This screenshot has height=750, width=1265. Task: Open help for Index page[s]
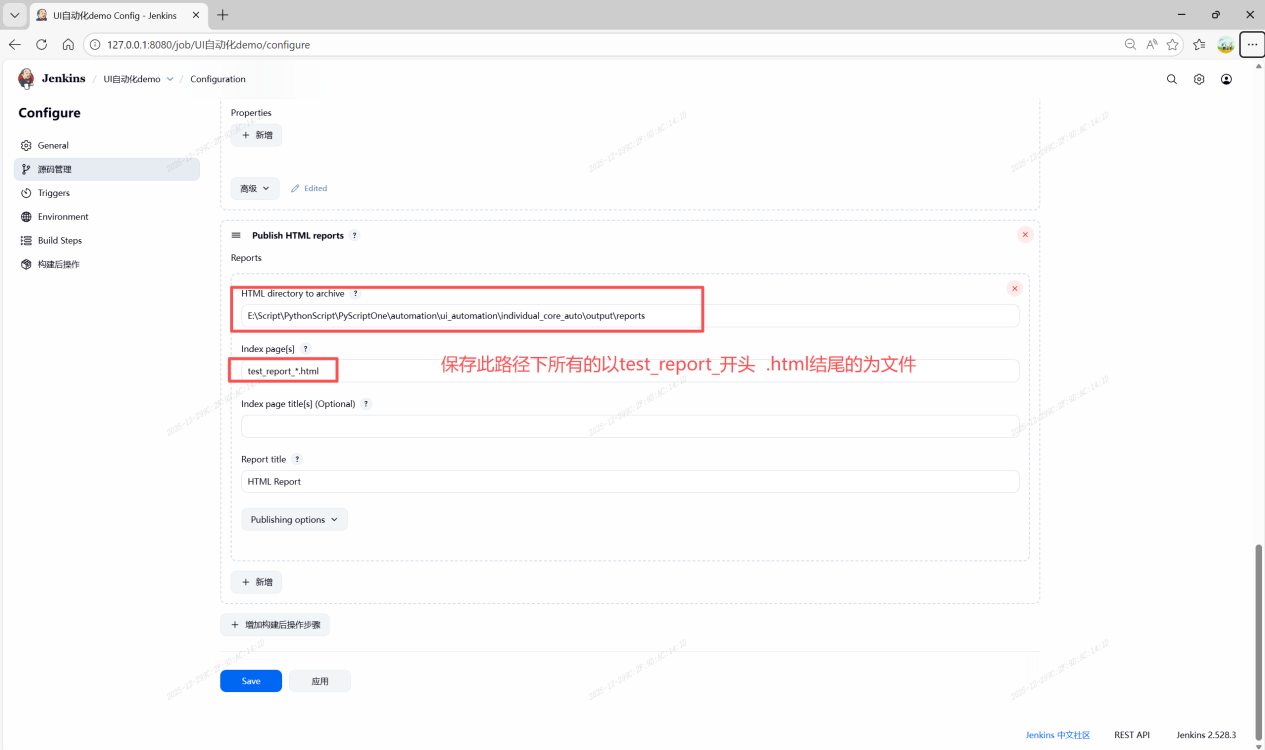tap(306, 349)
